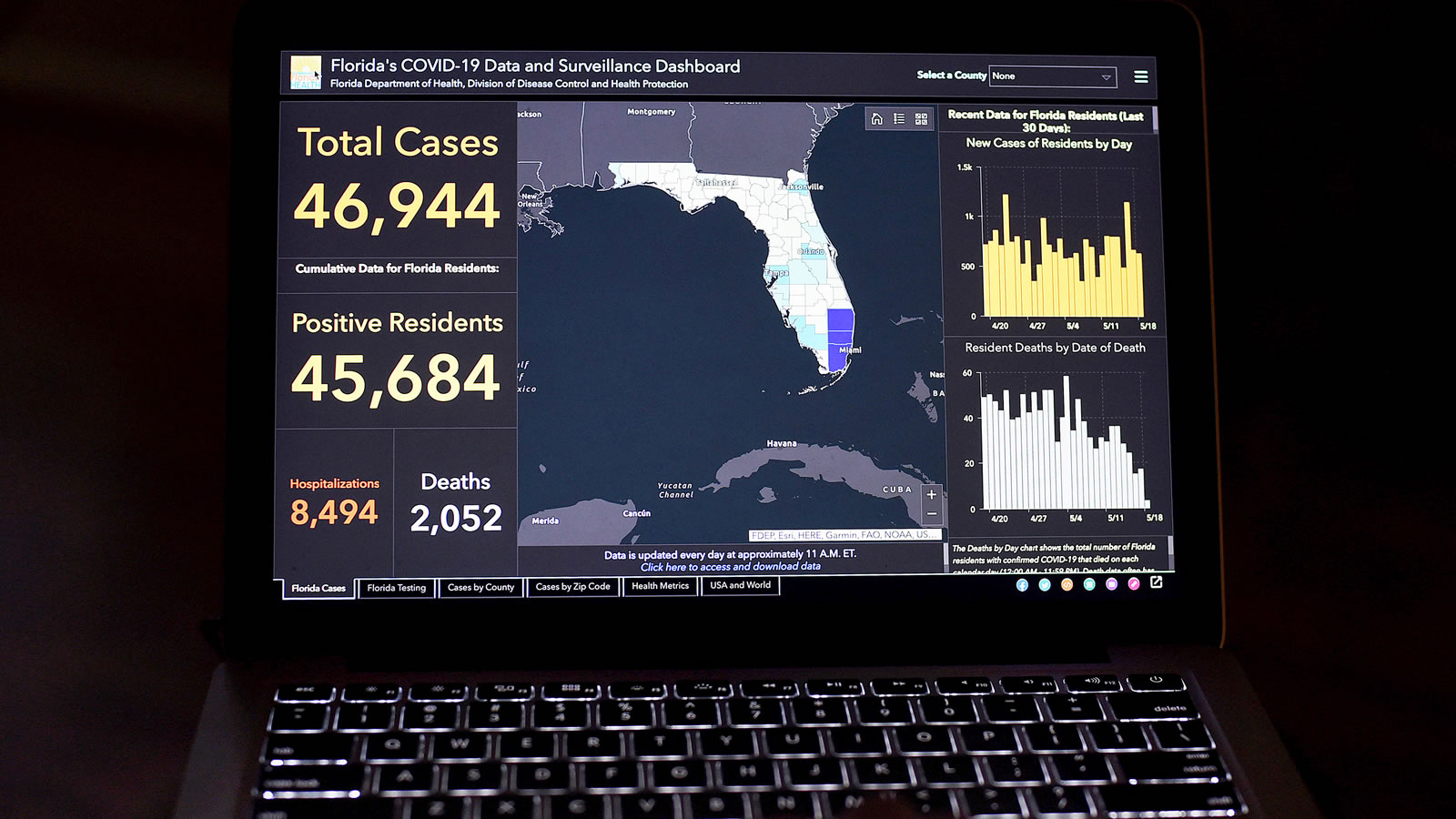This screenshot has height=819, width=1456.
Task: Click the map home extent icon
Action: (x=876, y=118)
